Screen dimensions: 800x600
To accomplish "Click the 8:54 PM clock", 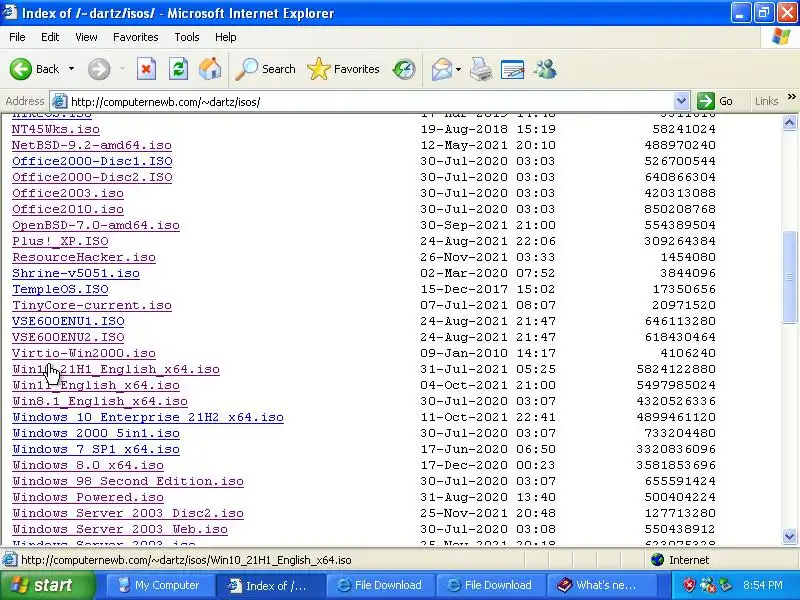I will 763,585.
